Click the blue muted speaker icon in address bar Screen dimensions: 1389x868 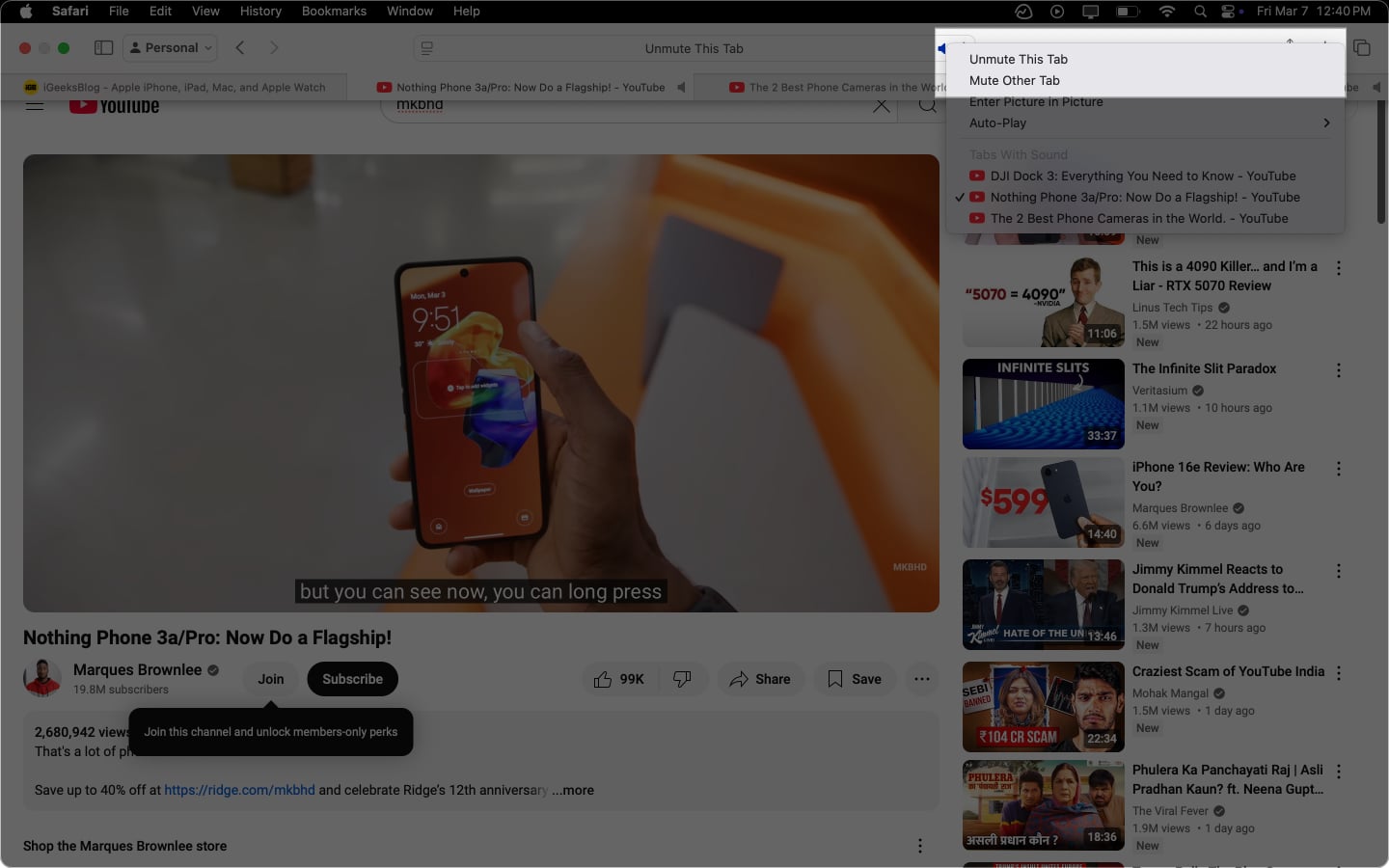pyautogui.click(x=943, y=48)
